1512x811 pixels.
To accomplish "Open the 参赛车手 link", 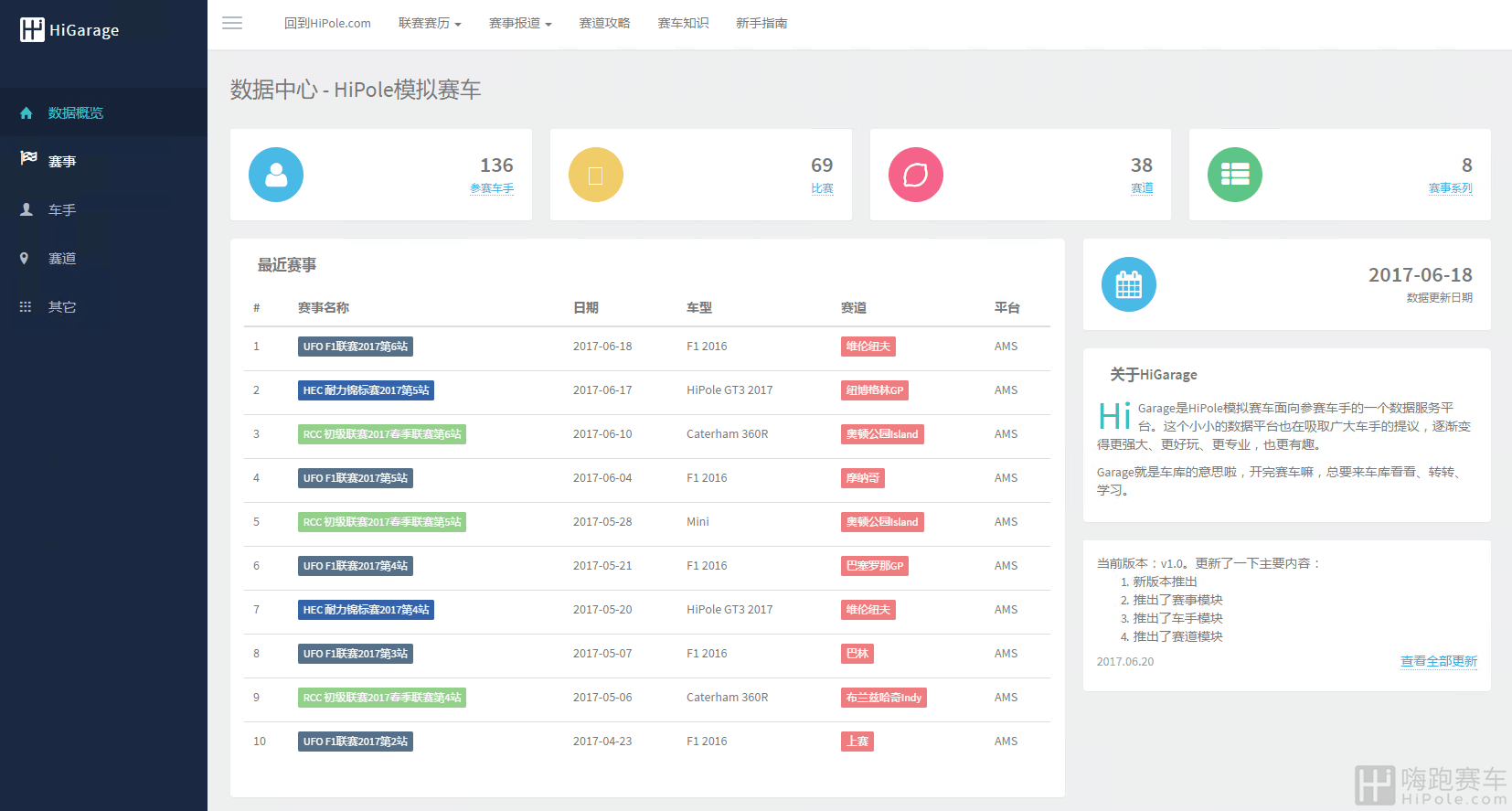I will pyautogui.click(x=492, y=188).
